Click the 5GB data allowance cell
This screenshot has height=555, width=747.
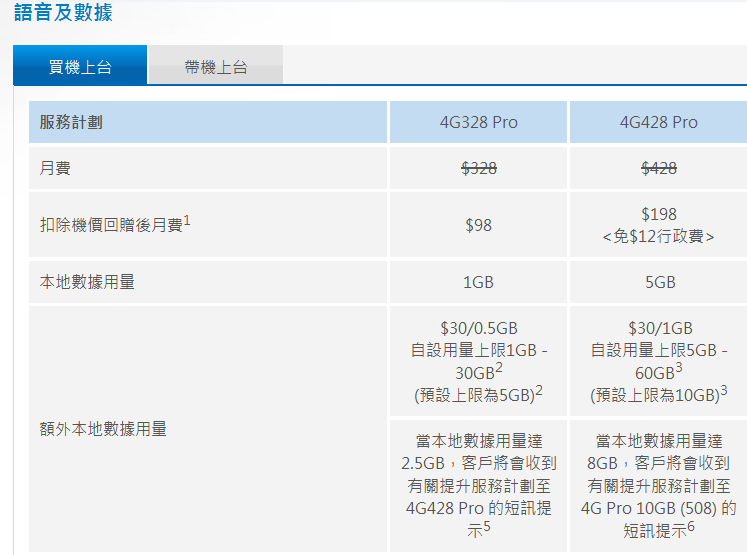(x=658, y=282)
